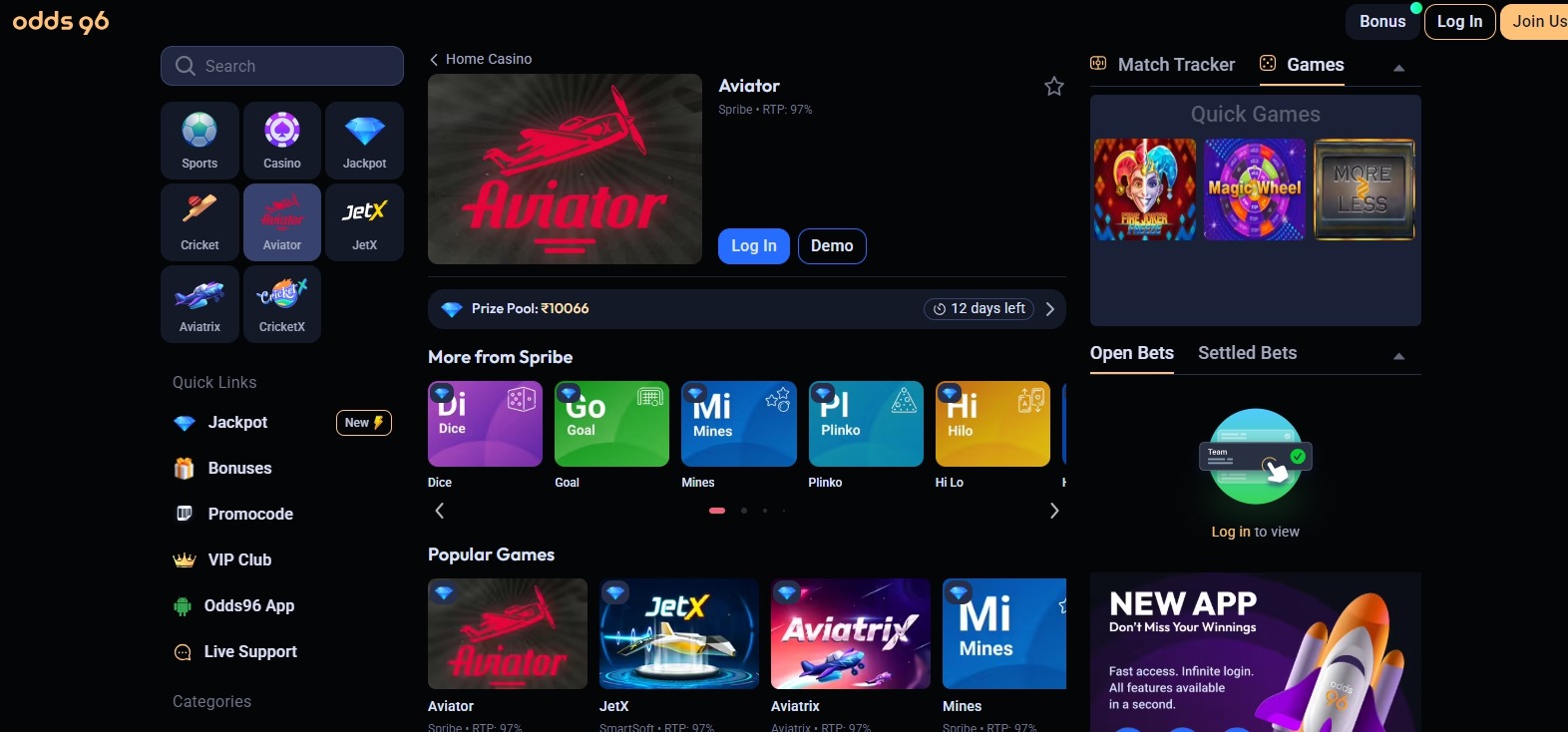This screenshot has width=1568, height=732.
Task: Click the Log in to view link
Action: coord(1231,533)
